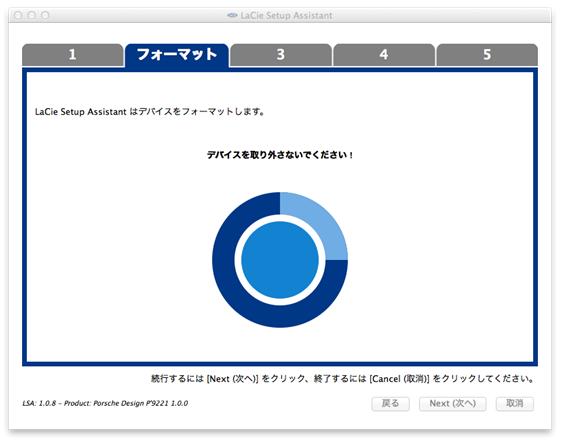Image resolution: width=564 pixels, height=444 pixels.
Task: Click the active フォーマット tab
Action: coord(177,55)
